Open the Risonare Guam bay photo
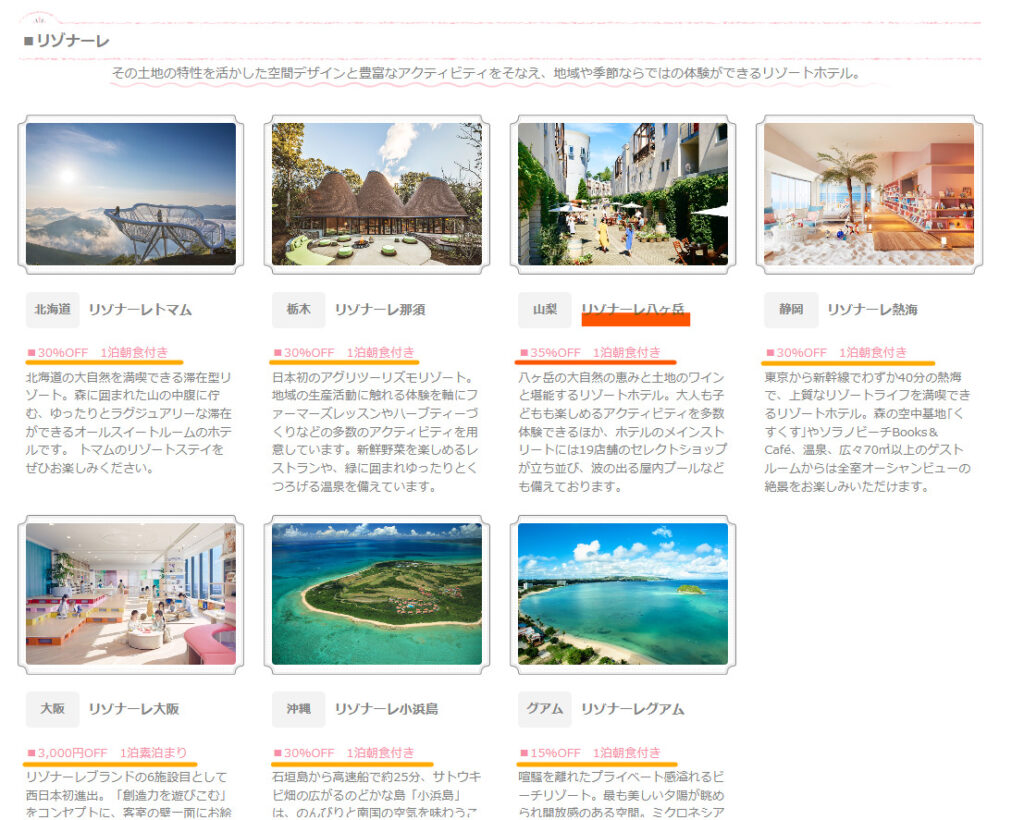 point(622,594)
